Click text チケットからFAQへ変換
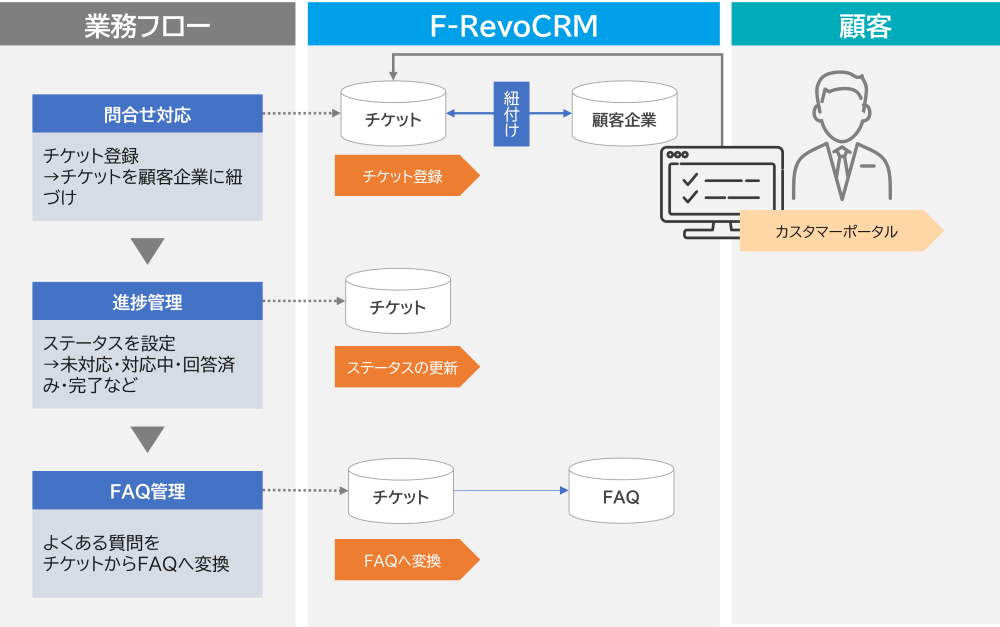This screenshot has width=1000, height=627. (136, 564)
